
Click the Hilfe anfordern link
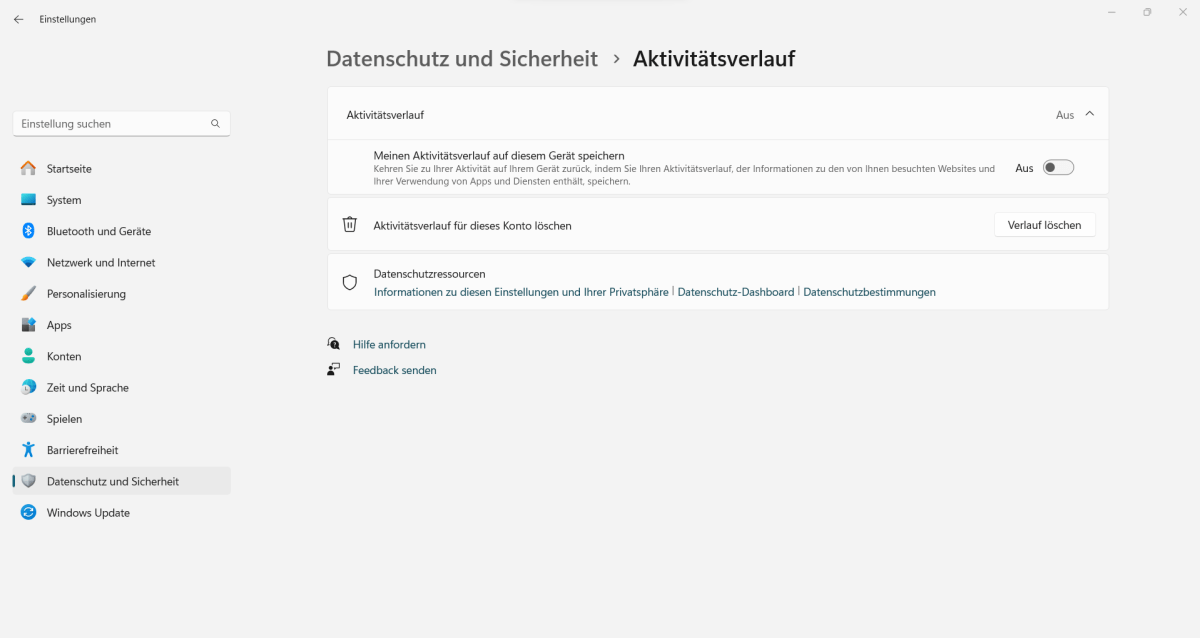tap(389, 344)
